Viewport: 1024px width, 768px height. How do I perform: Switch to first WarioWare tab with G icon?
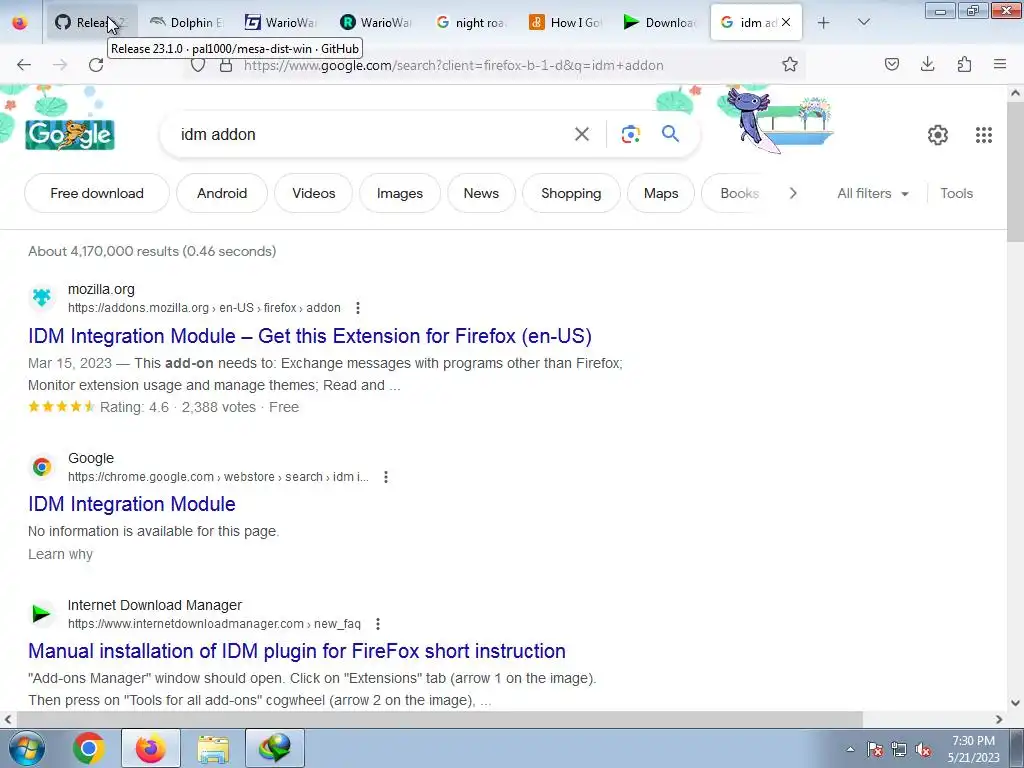coord(281,22)
